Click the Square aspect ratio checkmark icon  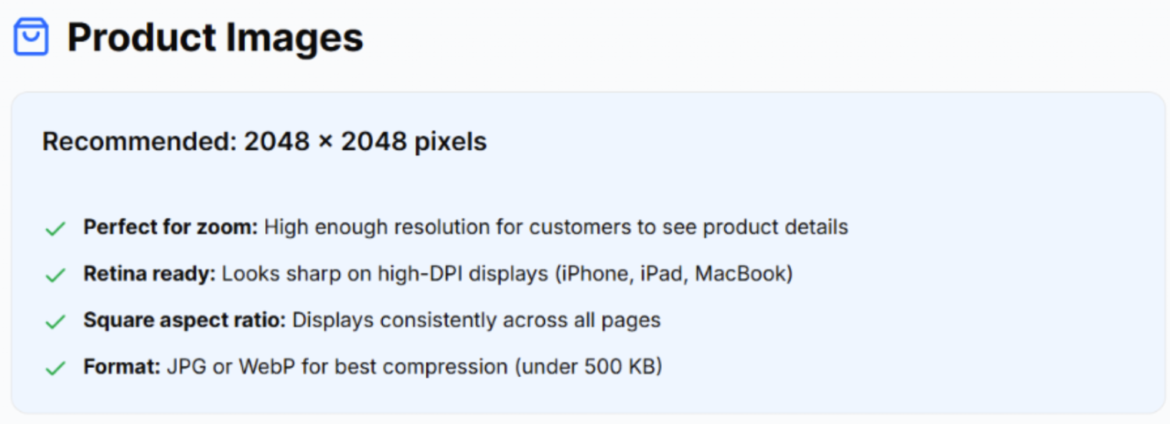[x=55, y=322]
